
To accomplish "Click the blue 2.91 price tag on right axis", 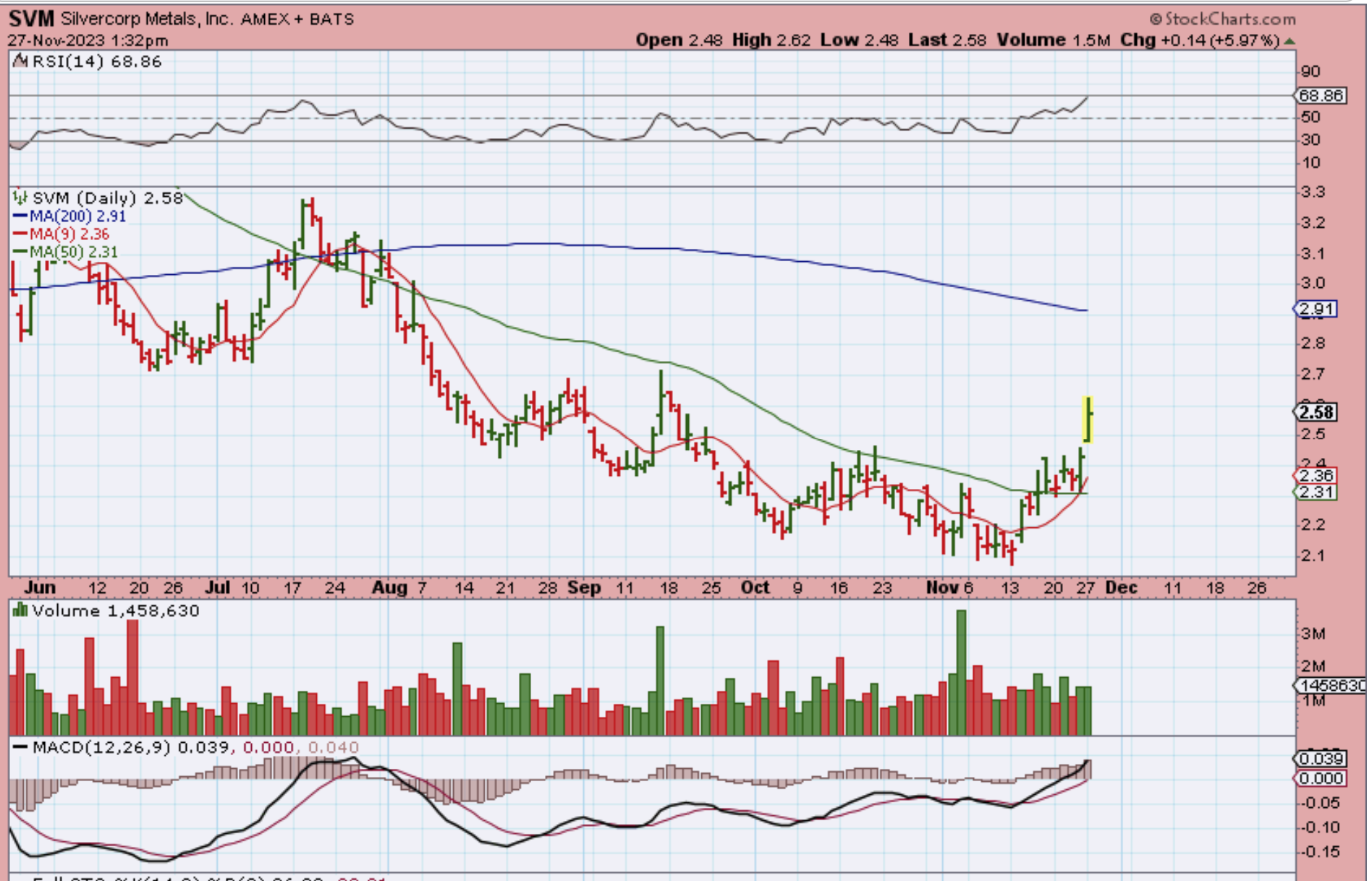I will [x=1316, y=309].
